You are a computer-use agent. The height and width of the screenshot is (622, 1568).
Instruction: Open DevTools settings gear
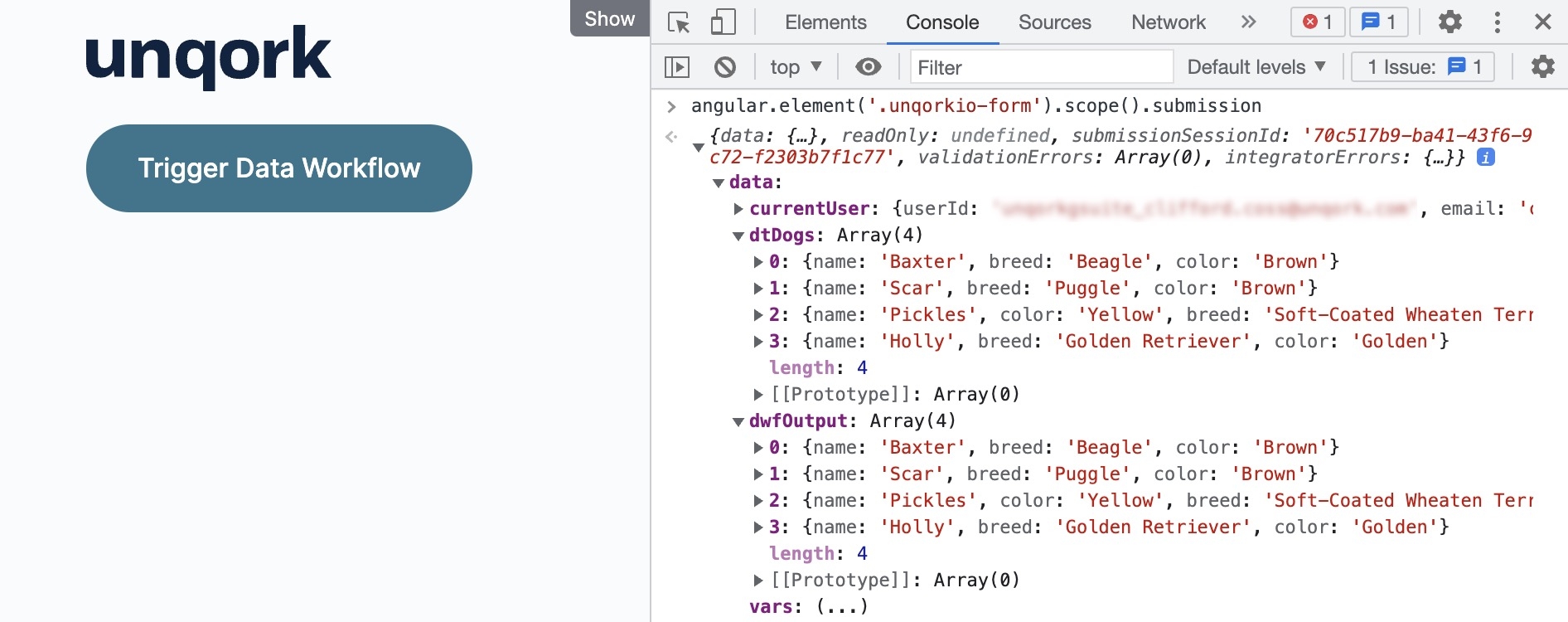(1449, 22)
